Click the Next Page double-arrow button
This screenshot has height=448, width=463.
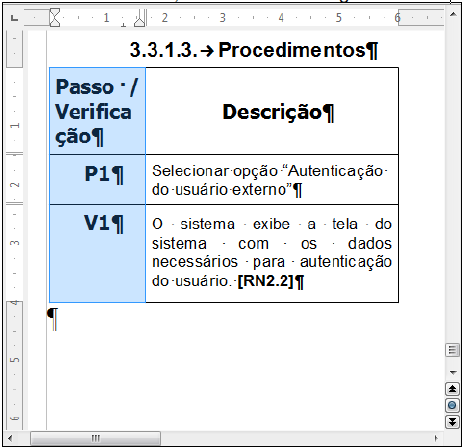452,422
